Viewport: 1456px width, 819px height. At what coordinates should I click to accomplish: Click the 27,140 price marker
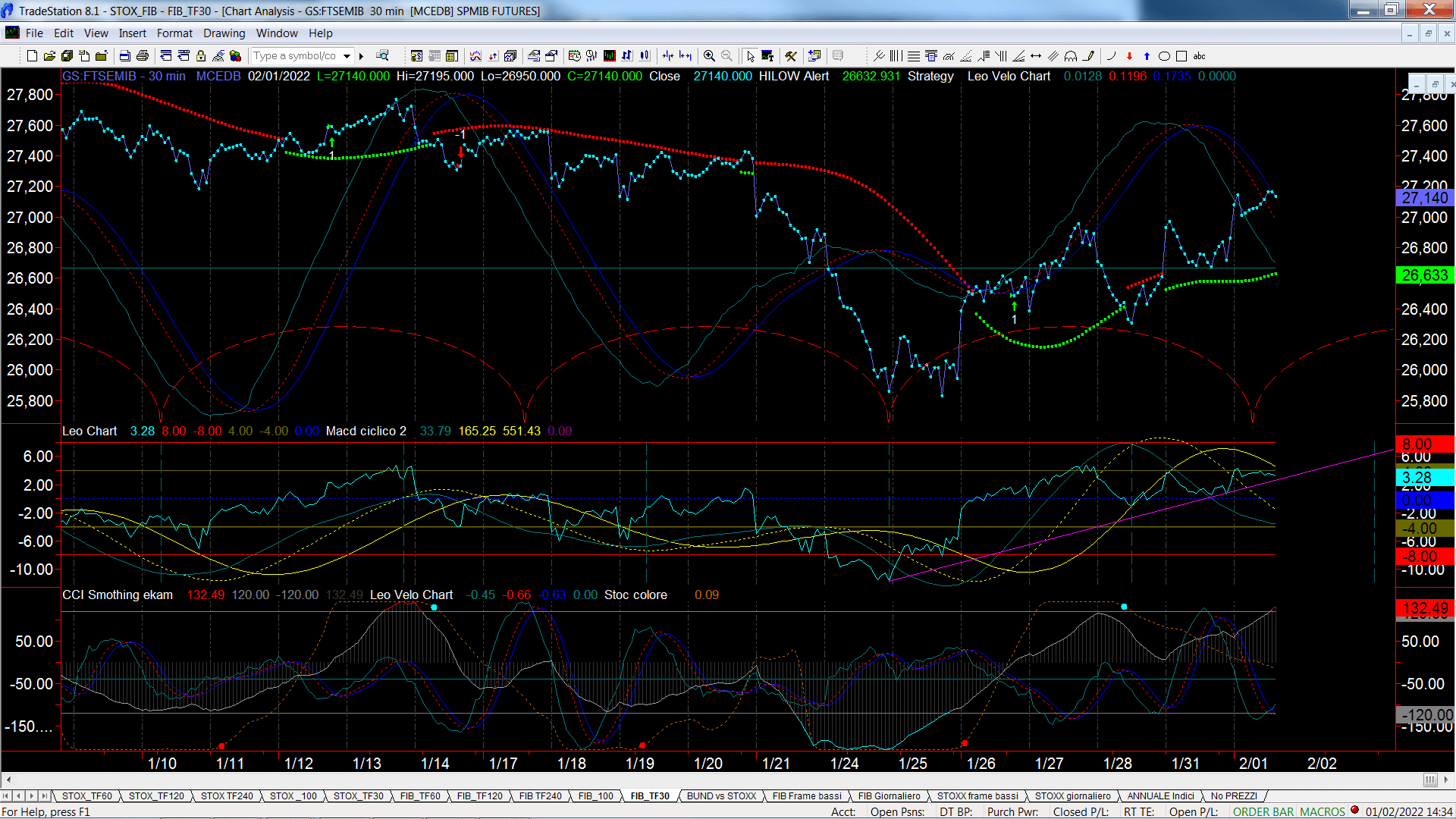pos(1424,198)
